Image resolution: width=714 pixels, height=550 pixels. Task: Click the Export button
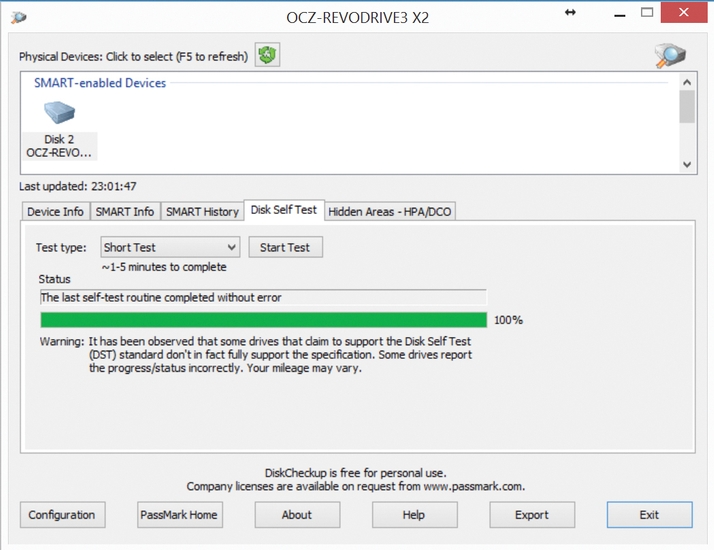(x=532, y=515)
